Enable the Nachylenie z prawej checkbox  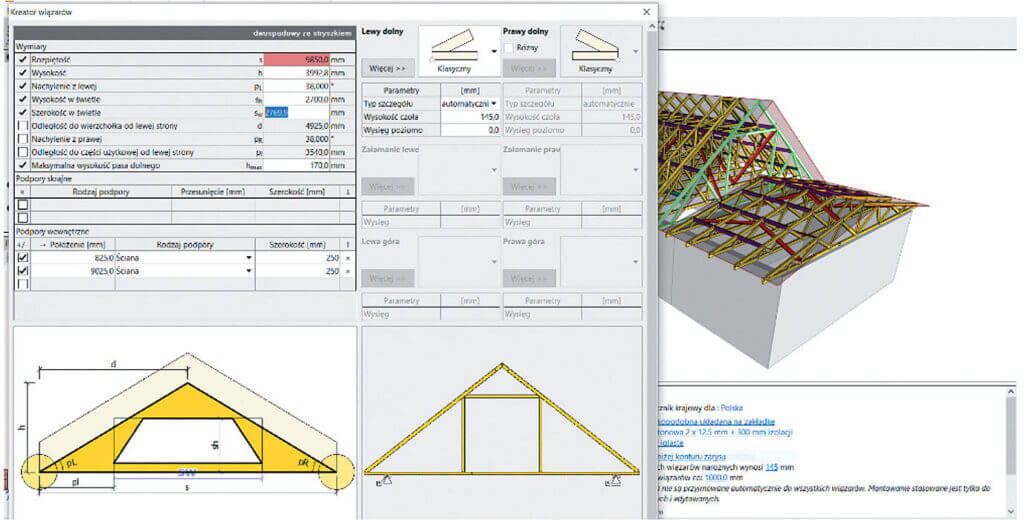point(23,139)
